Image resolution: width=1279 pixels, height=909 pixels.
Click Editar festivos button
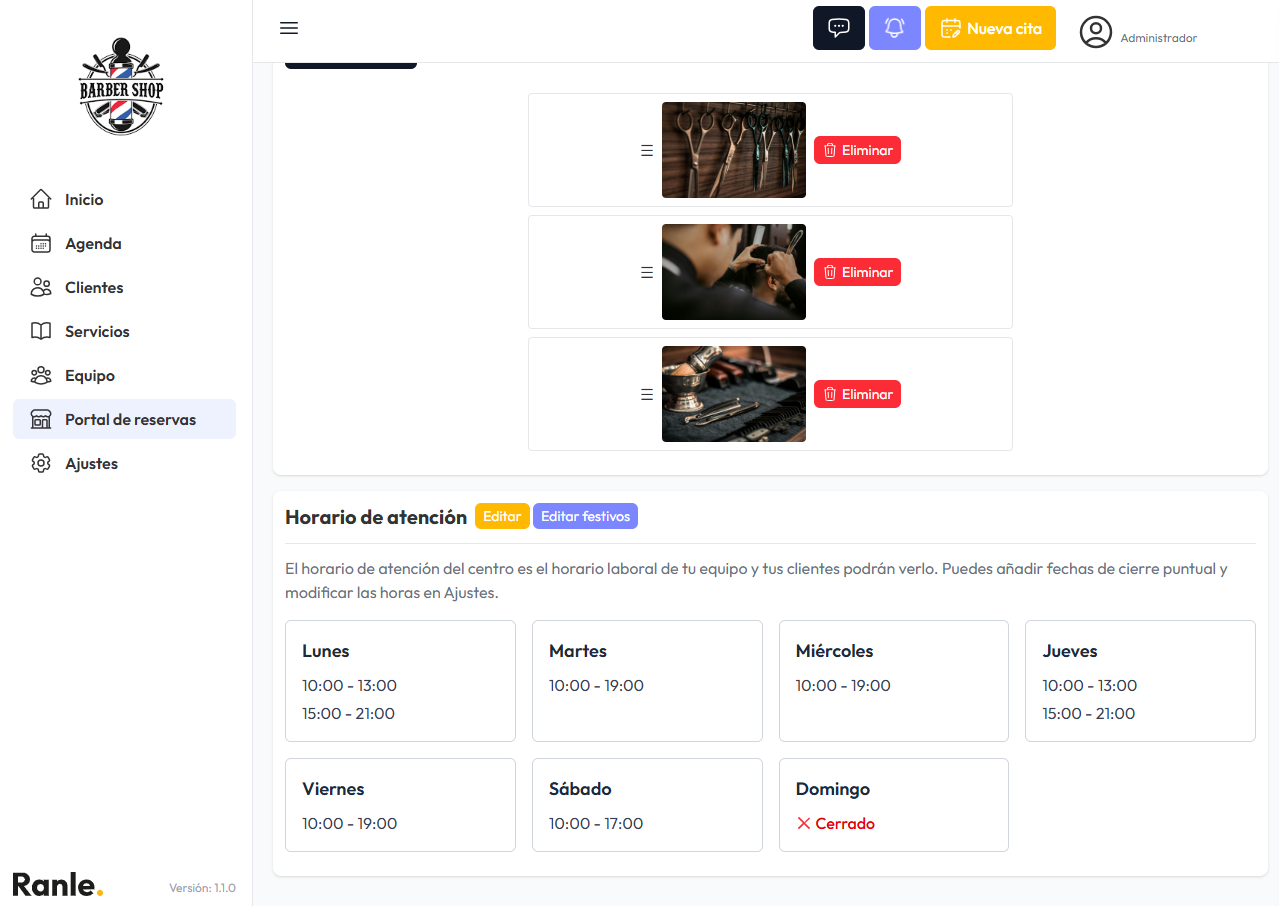pyautogui.click(x=585, y=516)
